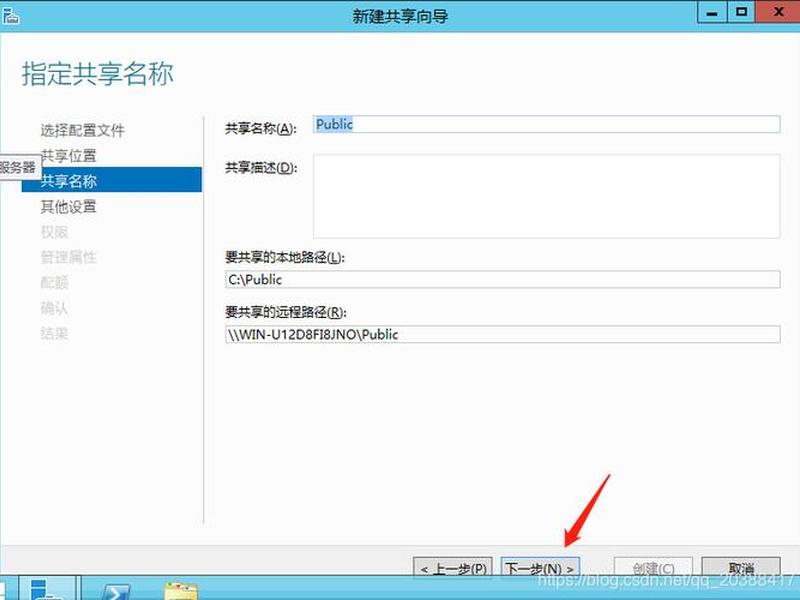Close the 新建共享向导 window
The height and width of the screenshot is (600, 800).
point(778,12)
